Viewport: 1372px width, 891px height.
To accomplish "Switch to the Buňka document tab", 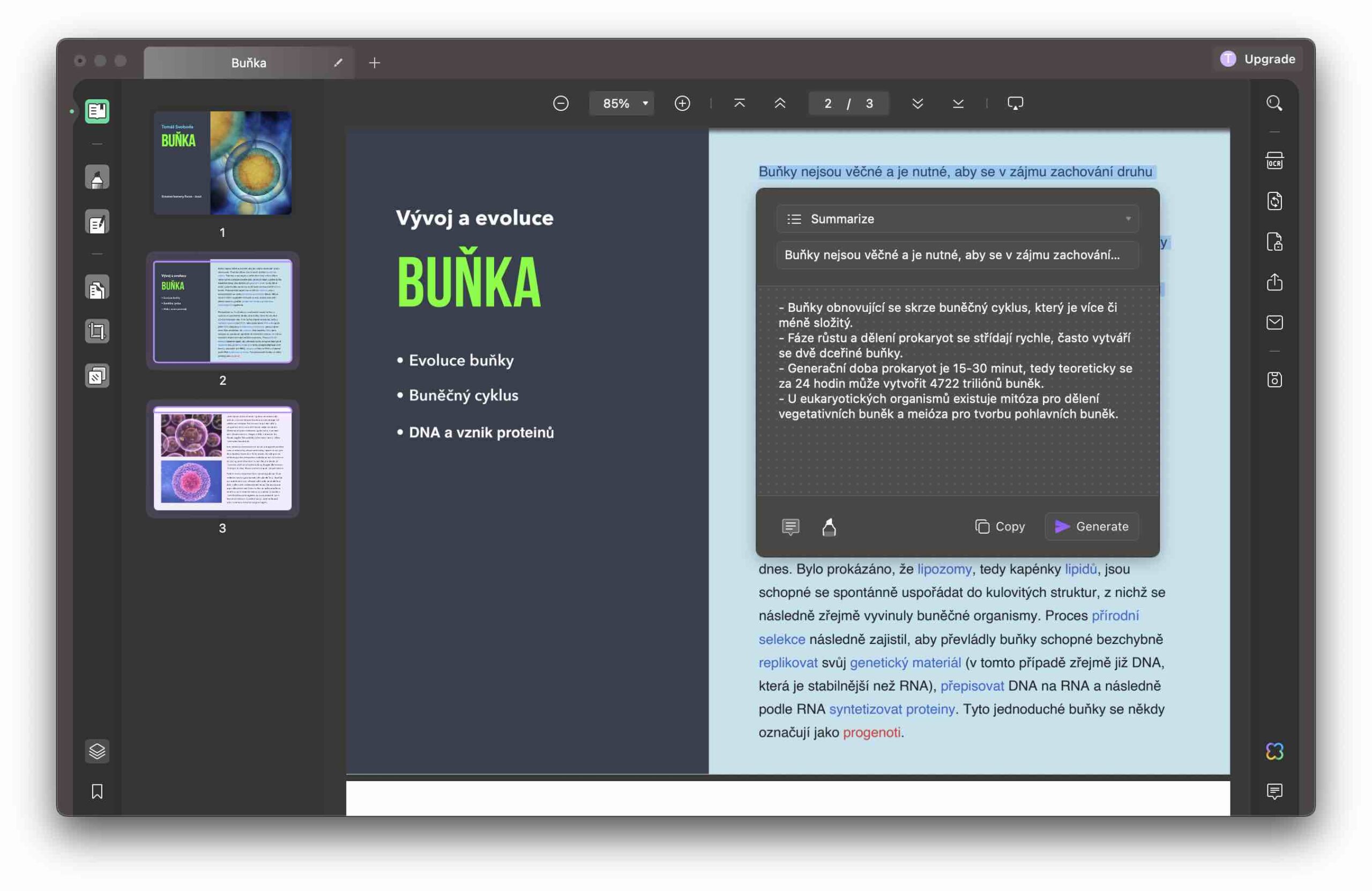I will point(249,62).
